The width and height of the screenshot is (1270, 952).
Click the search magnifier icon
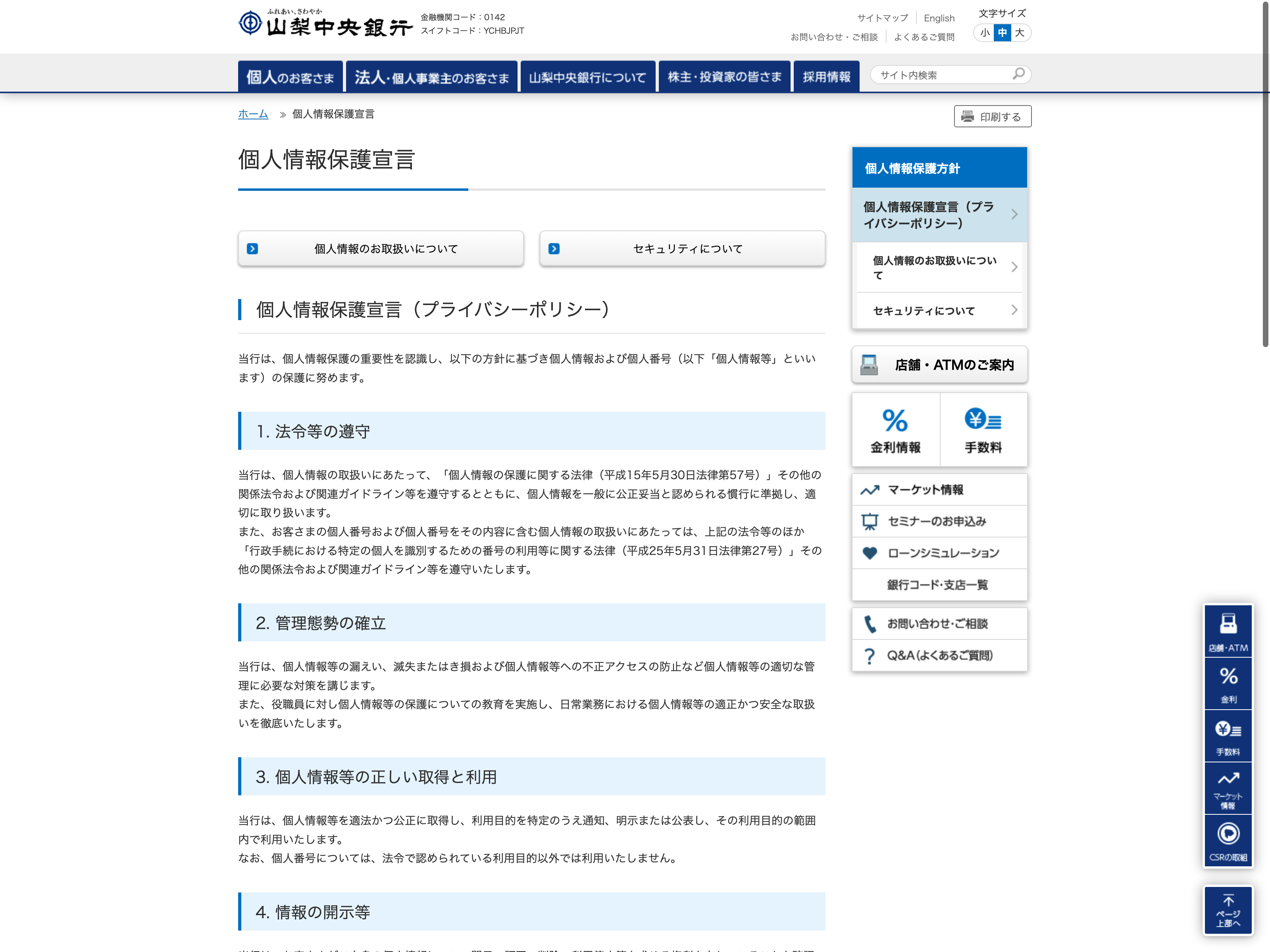(x=1018, y=74)
